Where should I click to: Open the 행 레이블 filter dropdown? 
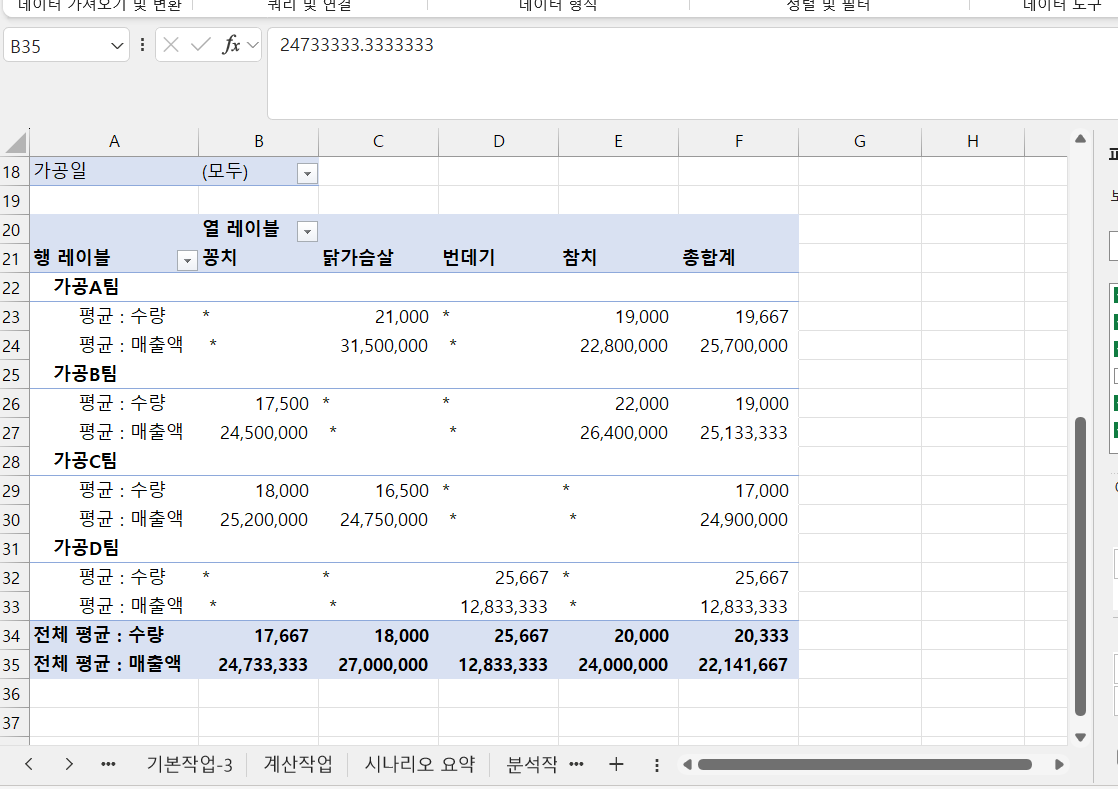(186, 260)
